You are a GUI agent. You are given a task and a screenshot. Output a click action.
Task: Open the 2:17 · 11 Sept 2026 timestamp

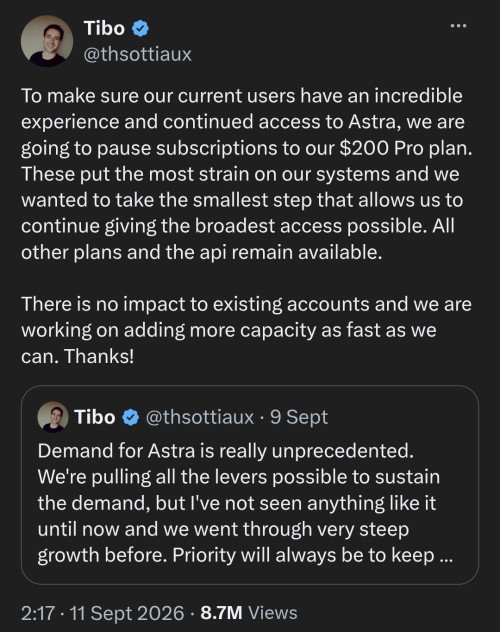click(x=103, y=613)
